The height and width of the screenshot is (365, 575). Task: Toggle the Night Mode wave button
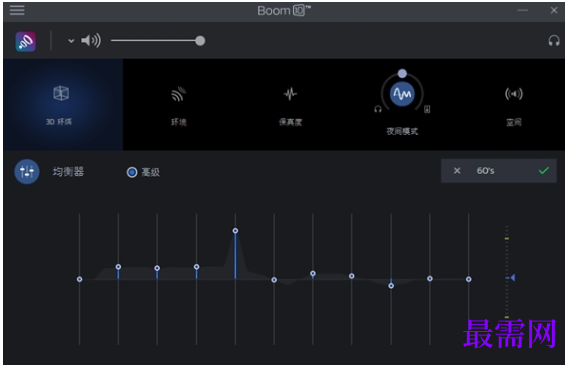402,94
